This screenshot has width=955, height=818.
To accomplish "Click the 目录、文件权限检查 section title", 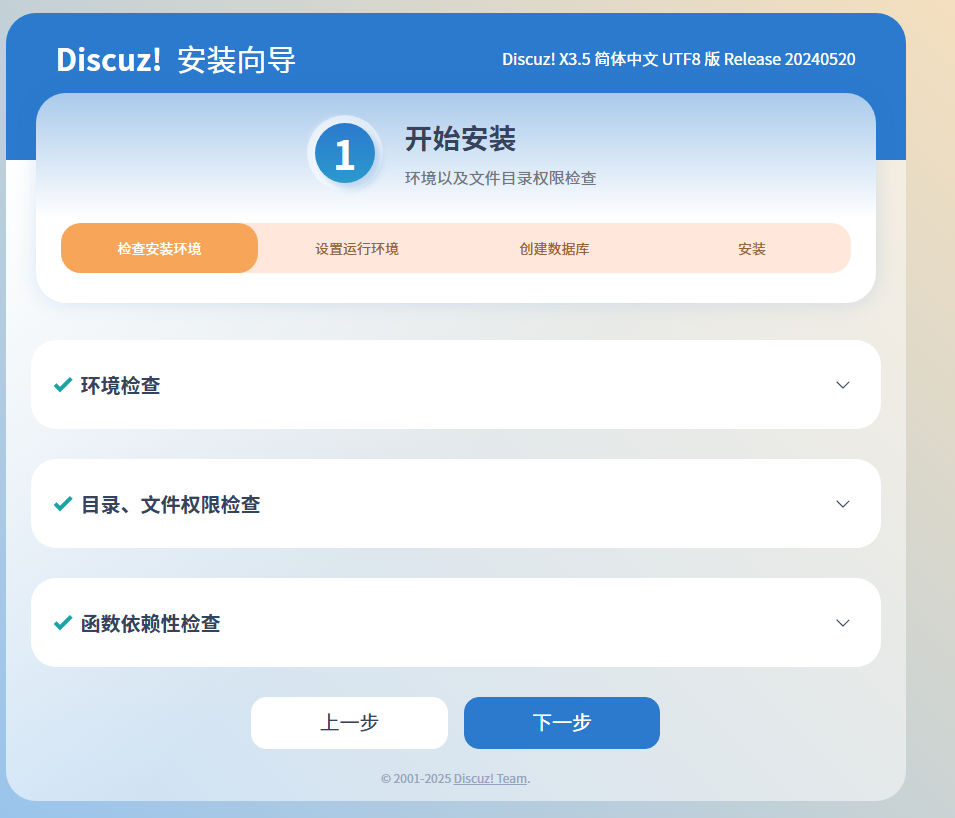I will 171,504.
